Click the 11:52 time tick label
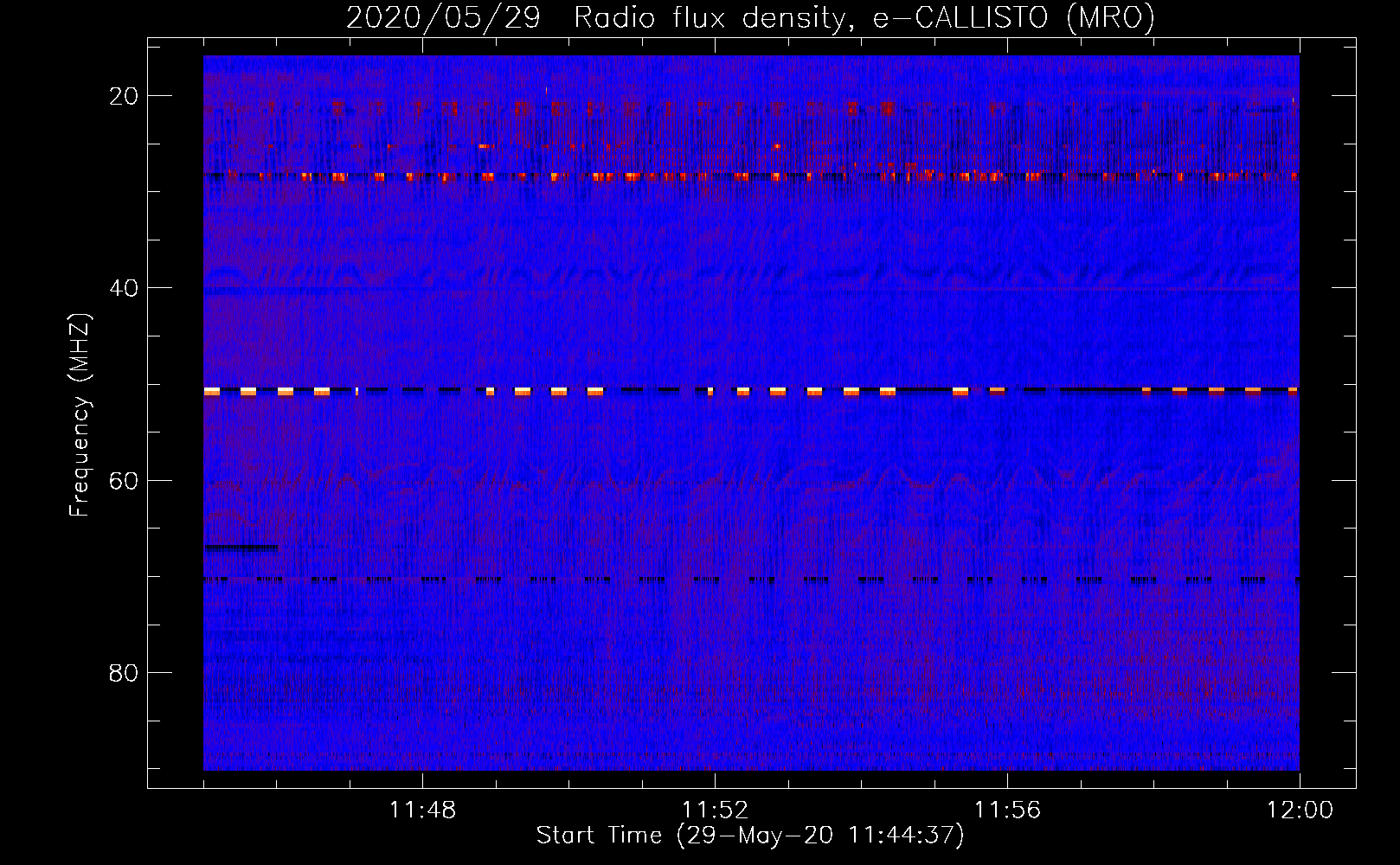 pos(715,811)
